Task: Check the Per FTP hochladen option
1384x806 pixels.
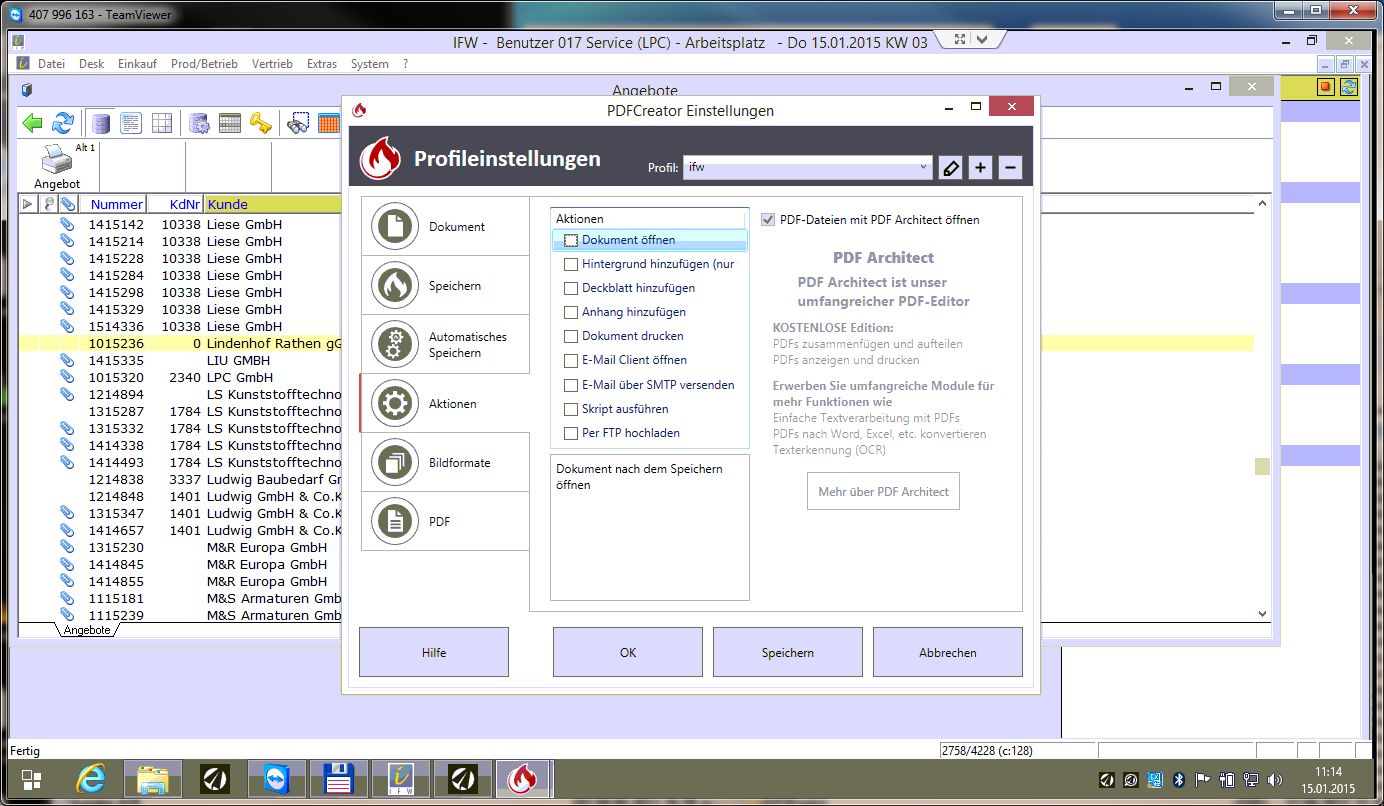Action: [571, 434]
